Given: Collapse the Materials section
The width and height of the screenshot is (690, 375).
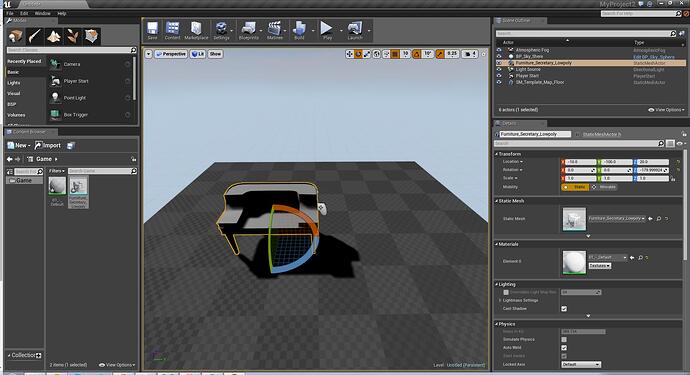Looking at the screenshot, I should (496, 244).
